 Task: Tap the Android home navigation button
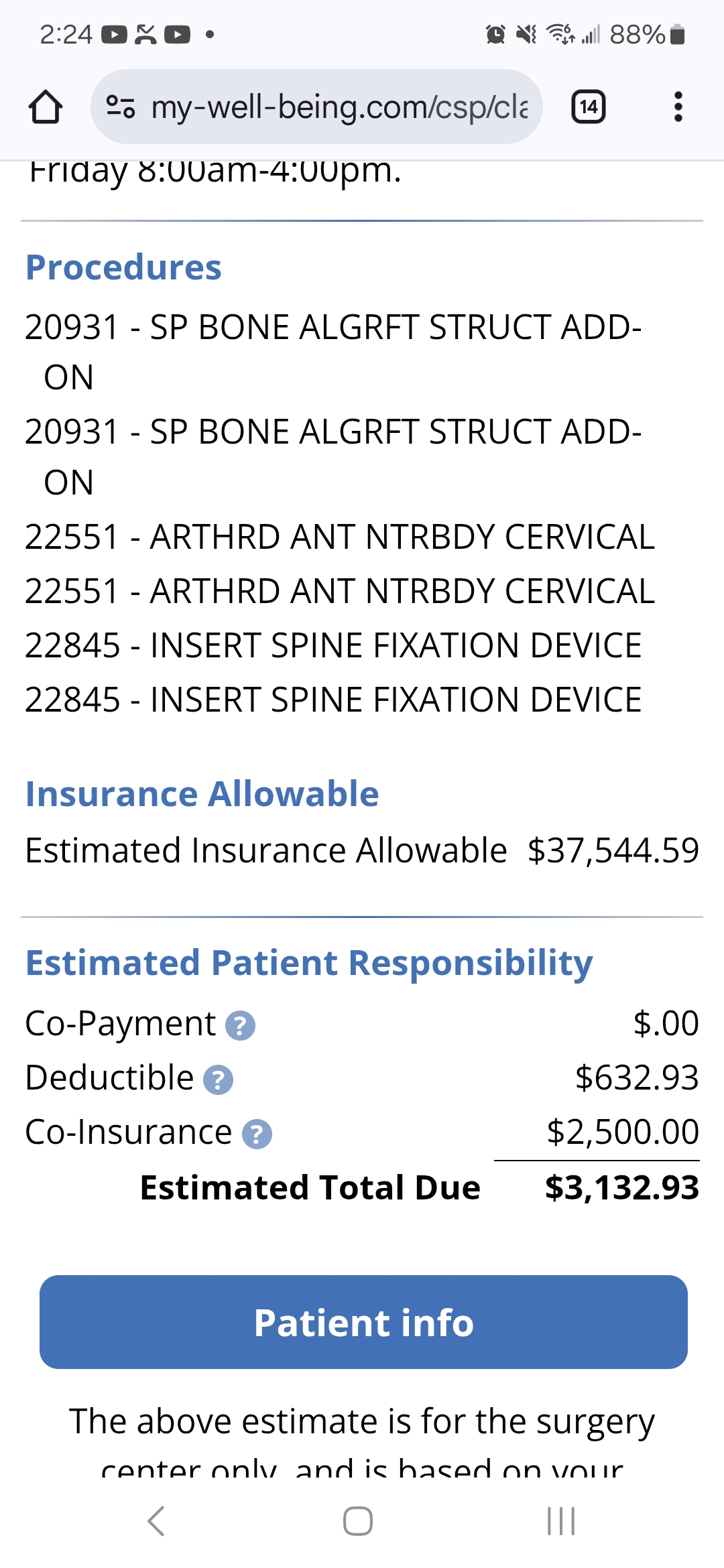(358, 1520)
